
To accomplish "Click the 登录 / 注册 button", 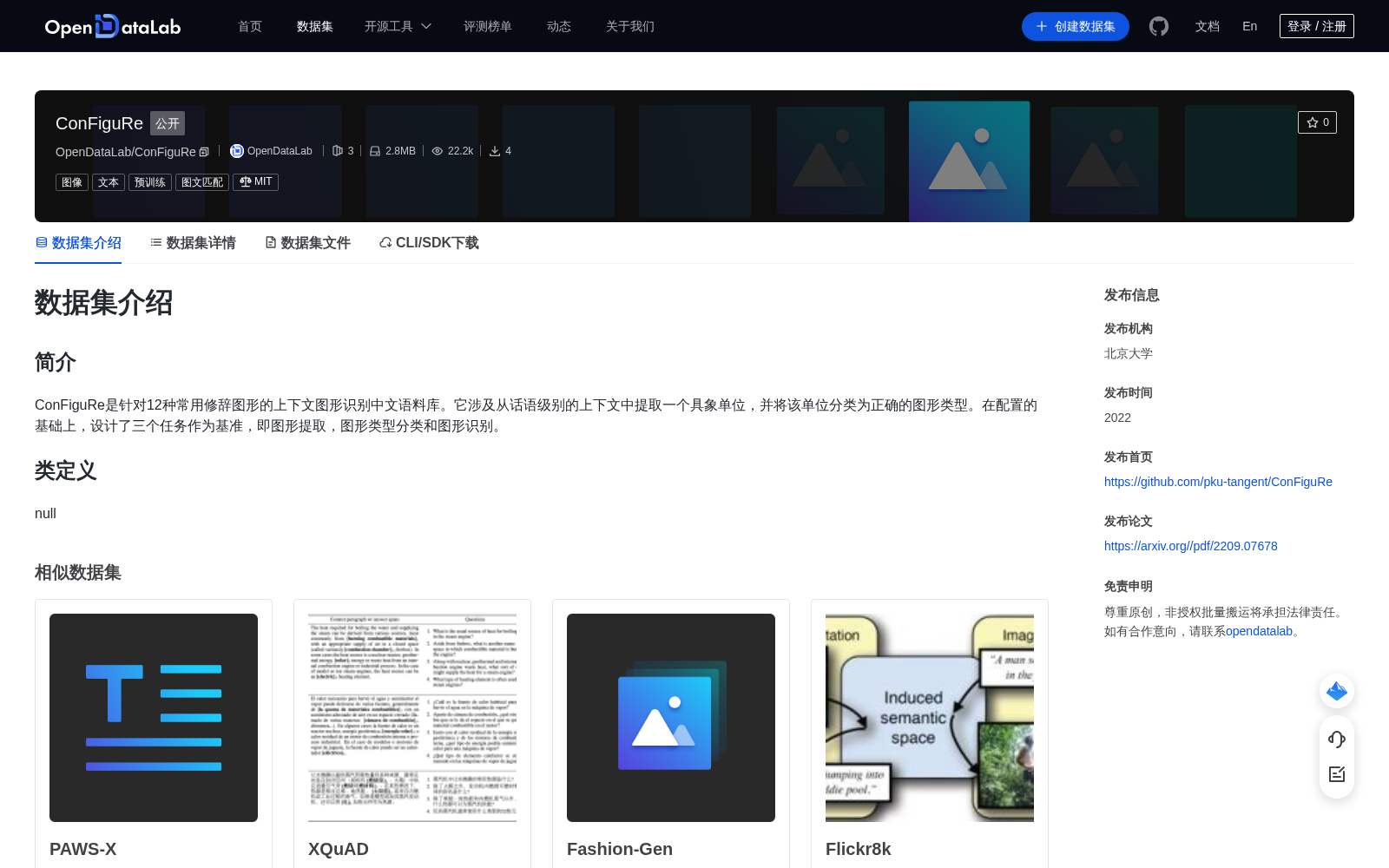I will pyautogui.click(x=1317, y=26).
